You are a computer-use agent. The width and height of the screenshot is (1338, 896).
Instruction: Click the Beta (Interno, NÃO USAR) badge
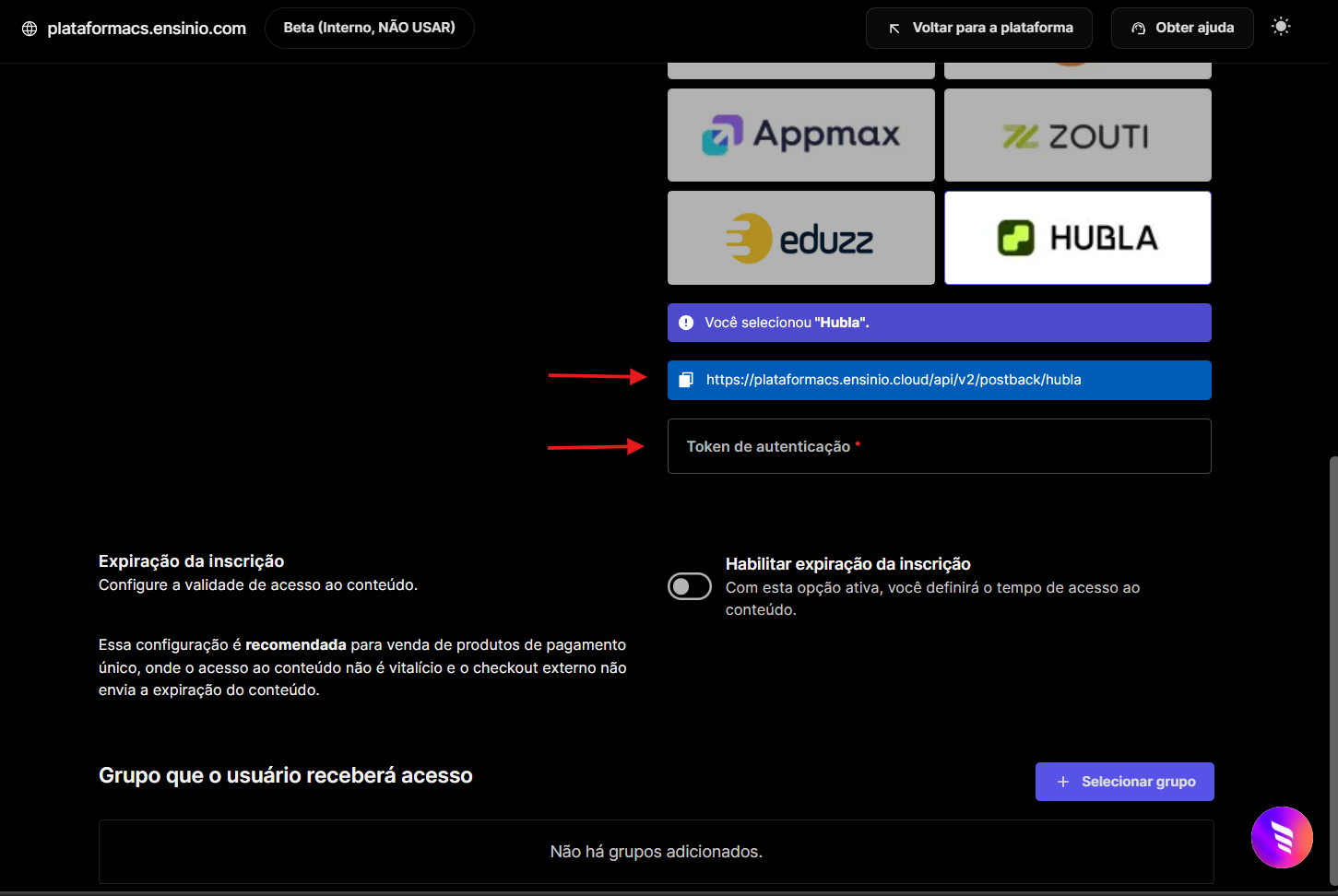[x=369, y=28]
